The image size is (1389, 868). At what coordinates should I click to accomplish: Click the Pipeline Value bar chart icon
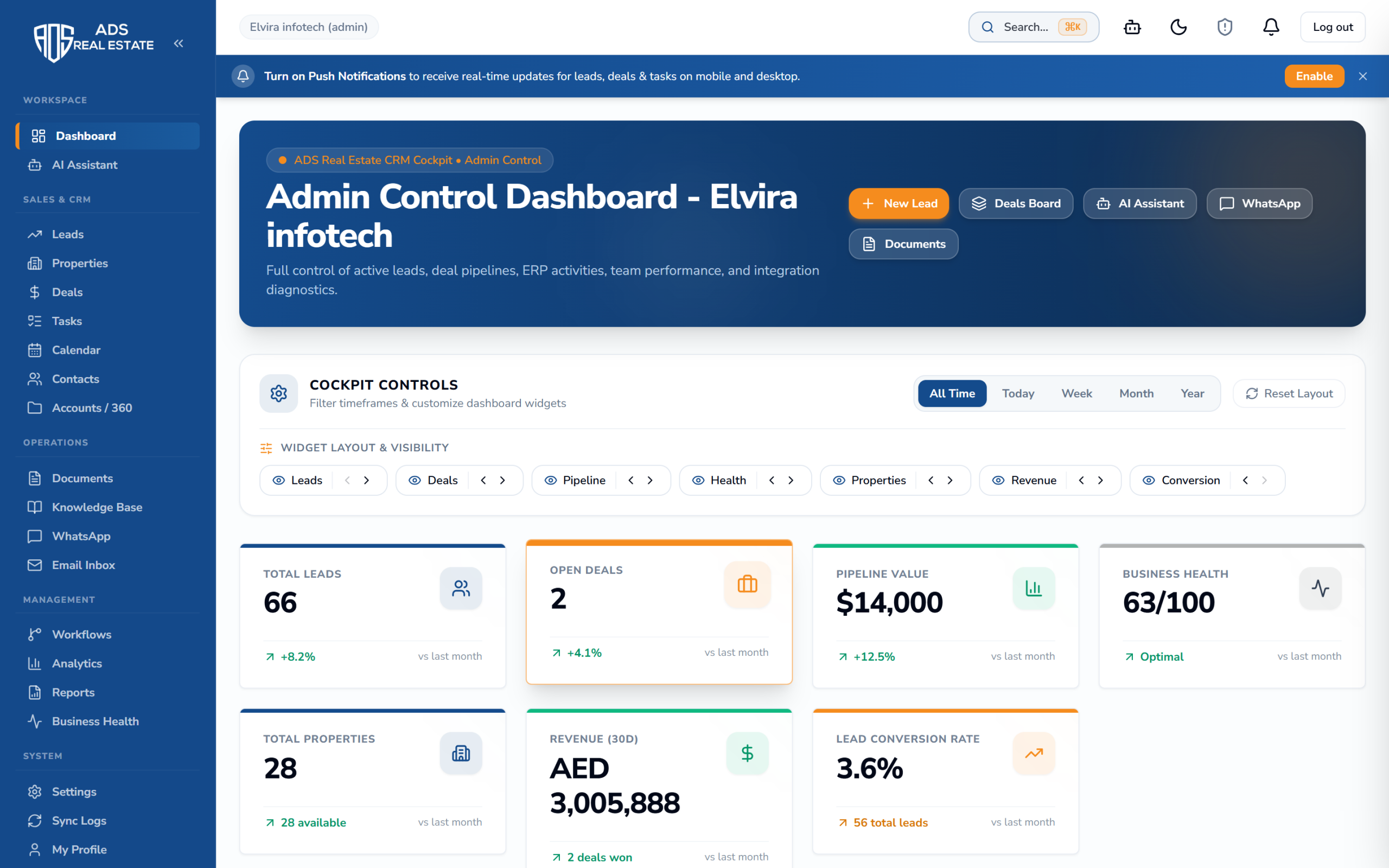pos(1034,588)
